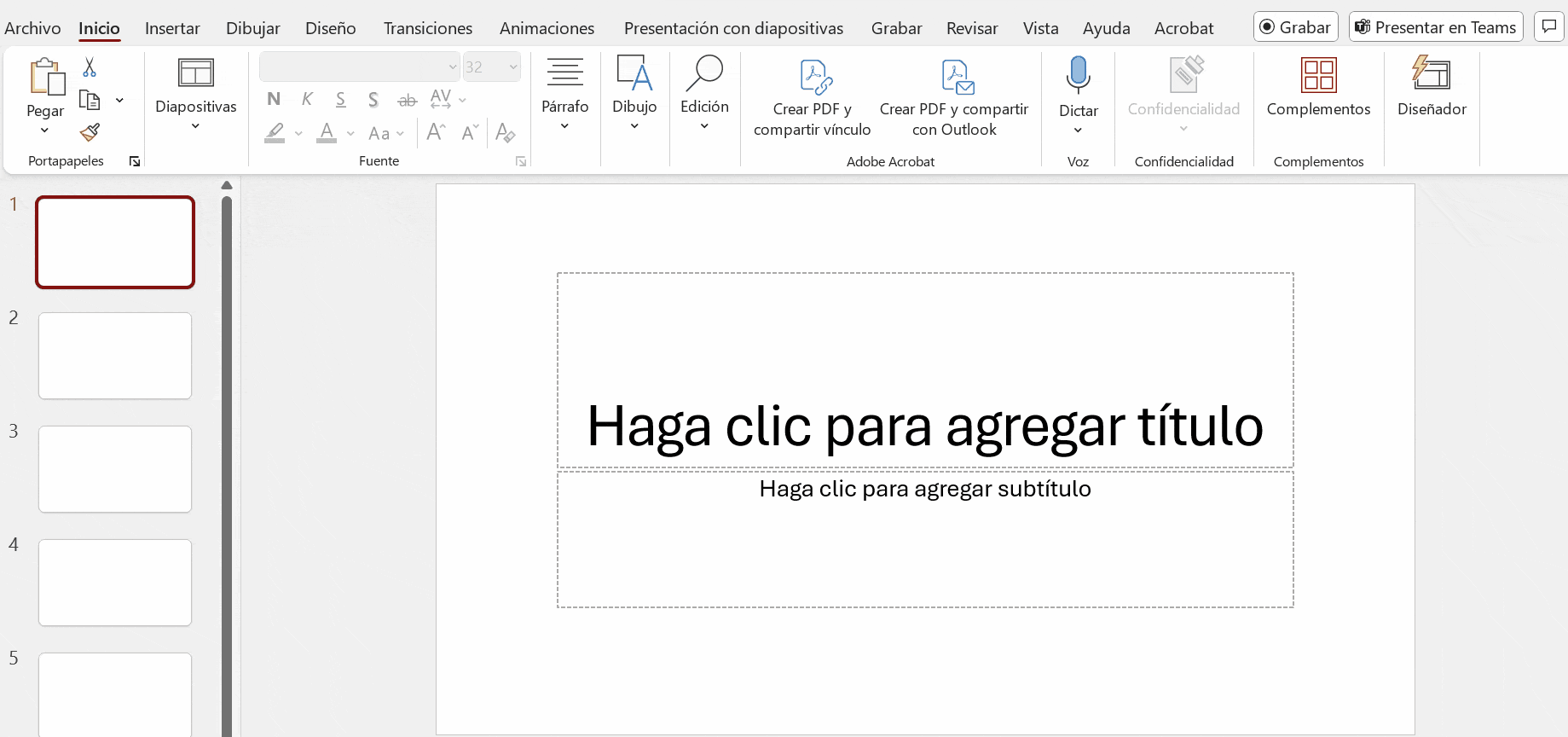Viewport: 1568px width, 737px height.
Task: Expand the Pegar paste options arrow
Action: coord(44,131)
